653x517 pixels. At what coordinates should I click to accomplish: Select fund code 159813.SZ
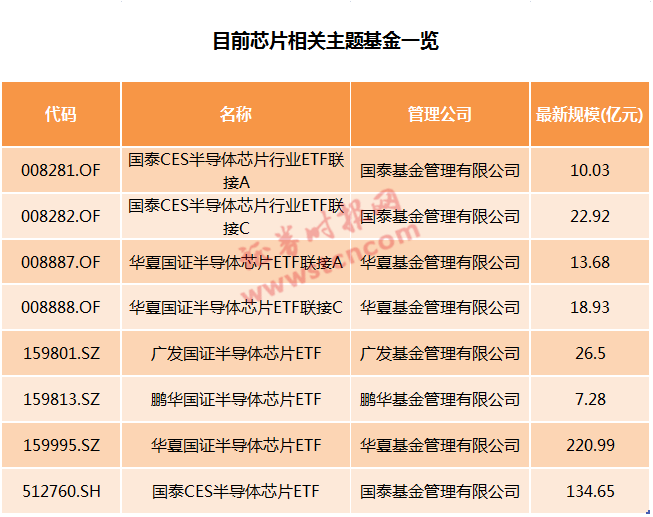point(61,400)
